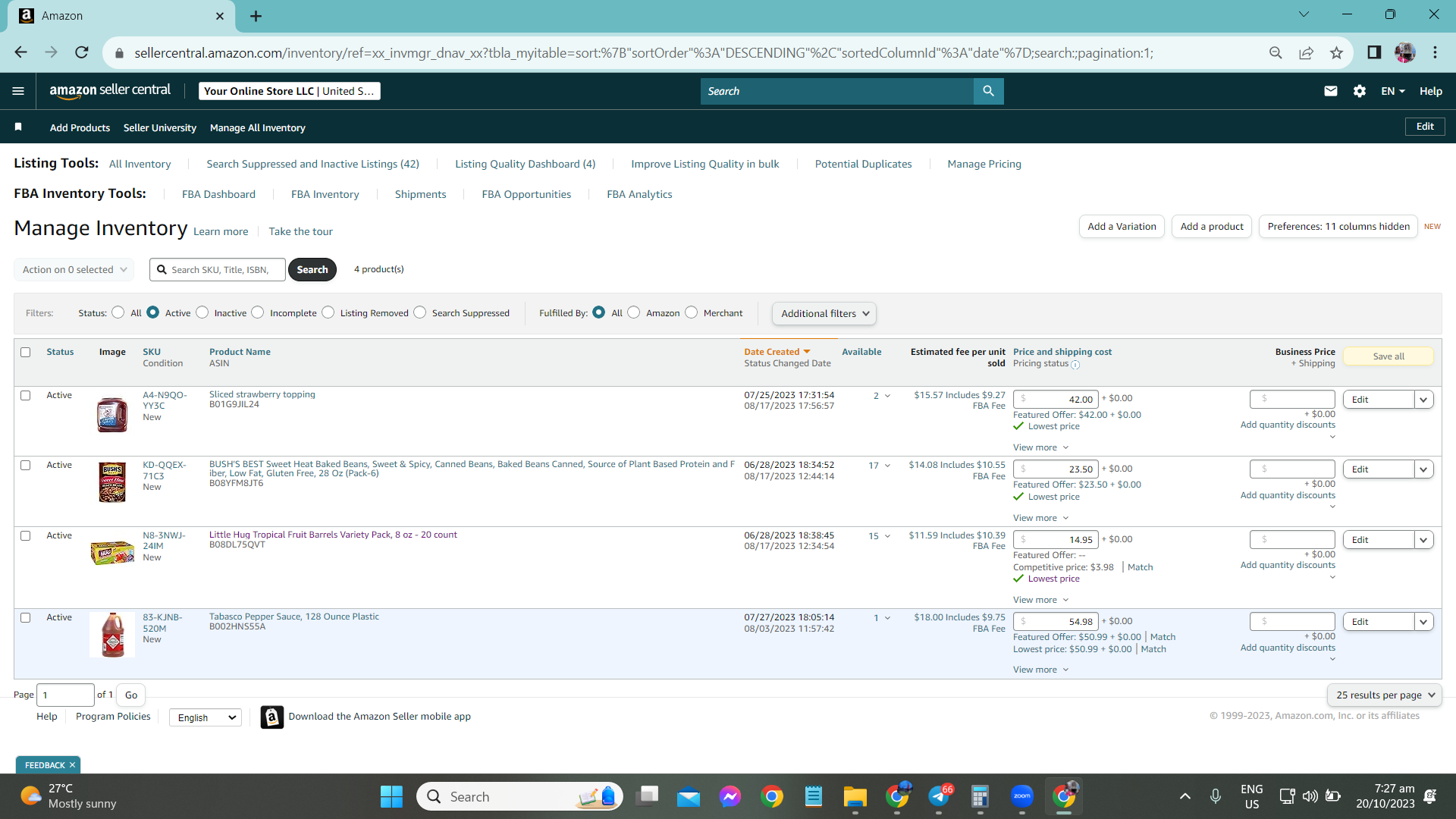
Task: Toggle the browser side panel icon
Action: tap(1374, 52)
